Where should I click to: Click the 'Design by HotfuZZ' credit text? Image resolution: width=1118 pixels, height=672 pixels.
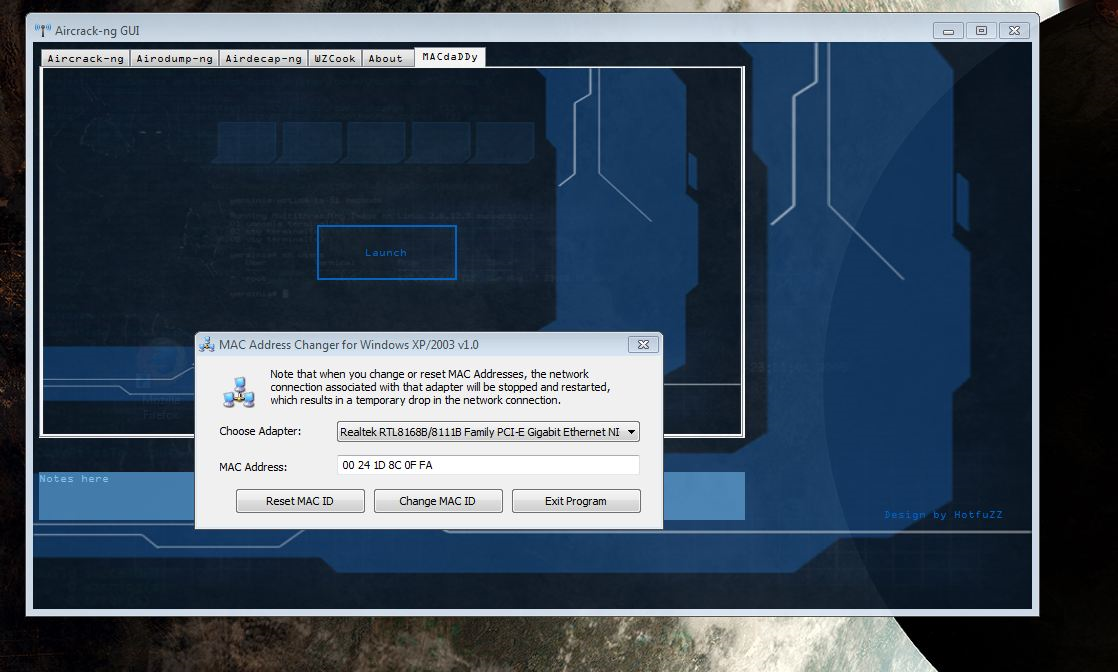(943, 515)
